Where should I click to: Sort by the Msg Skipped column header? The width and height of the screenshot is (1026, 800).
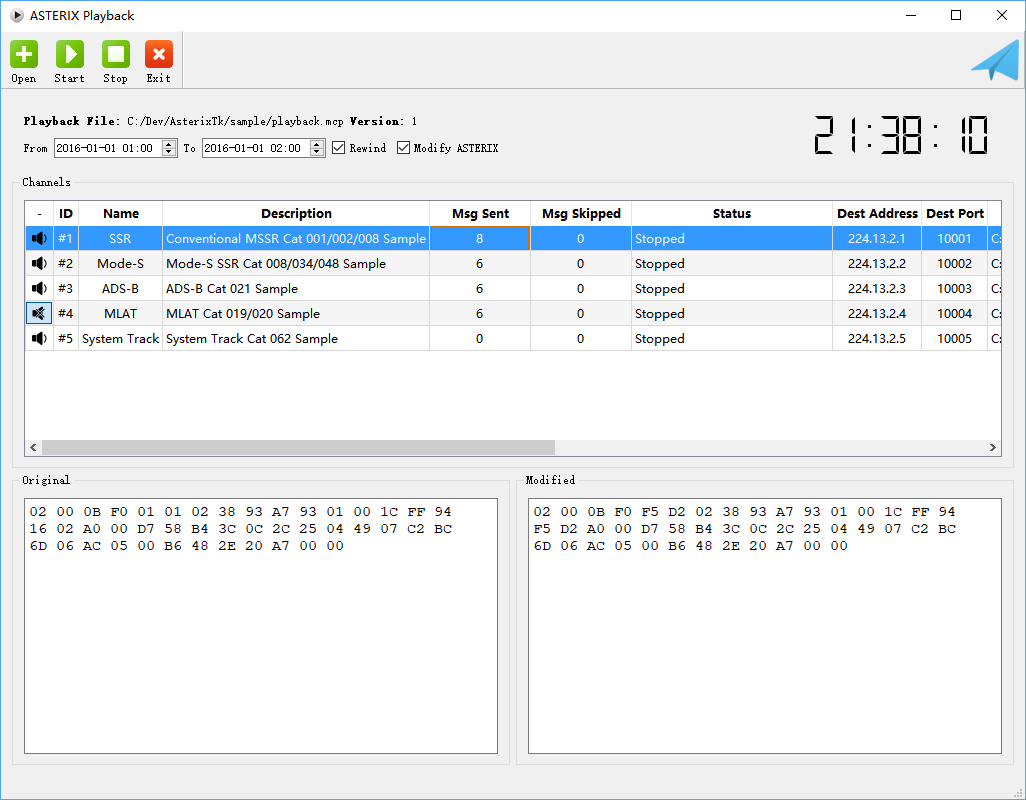tap(581, 214)
